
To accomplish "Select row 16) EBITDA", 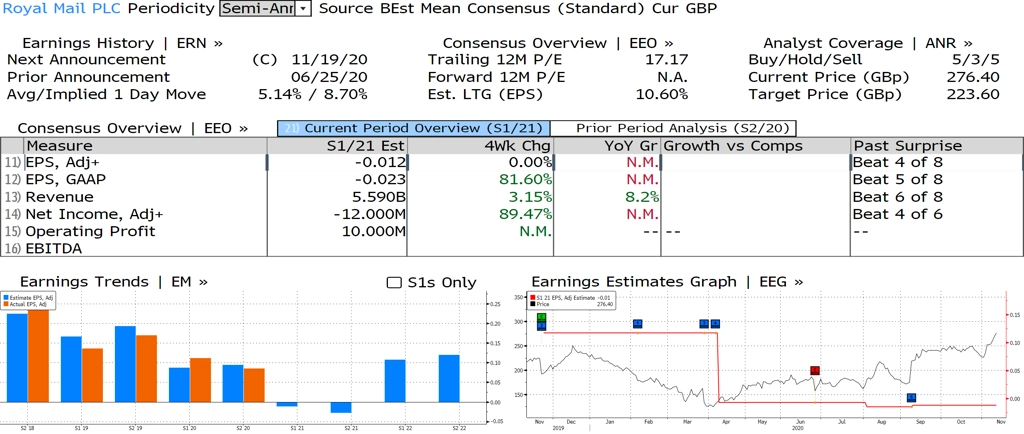I will click(x=512, y=248).
